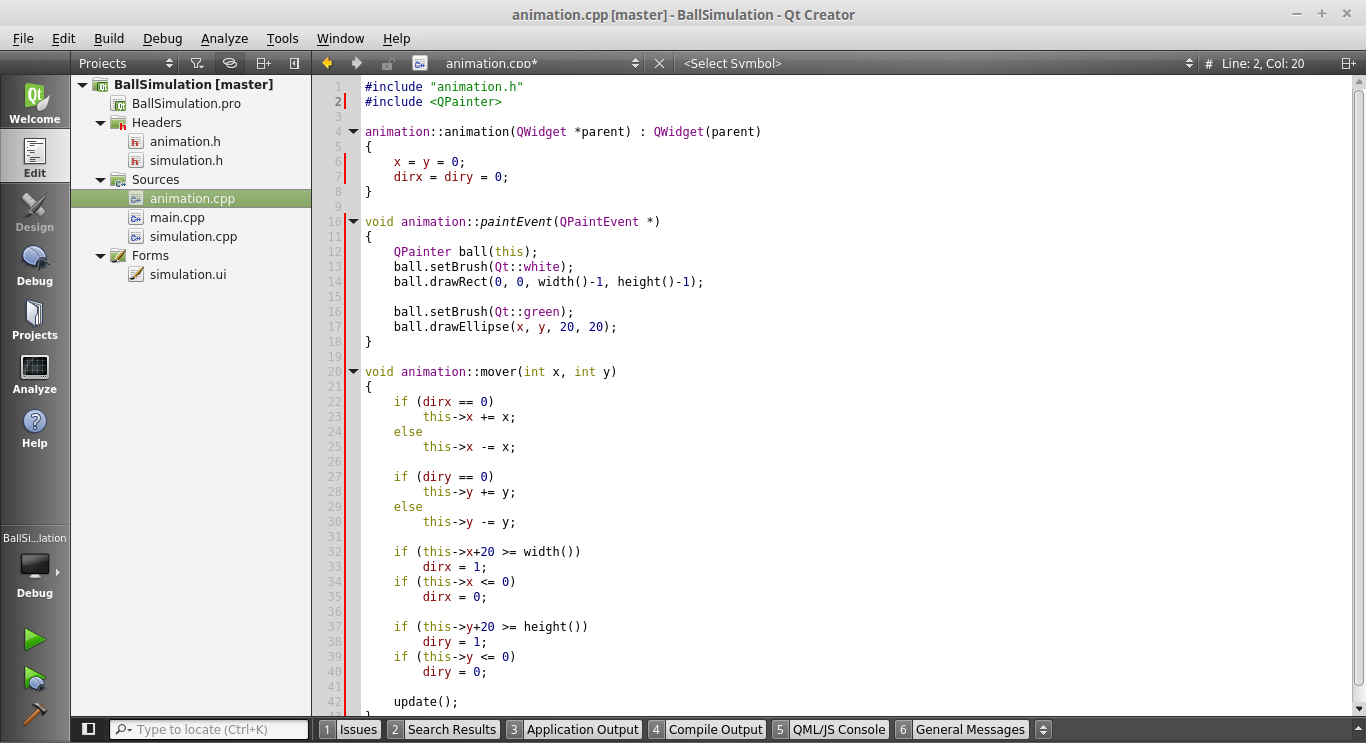
Task: Show the QML/JS Console pane
Action: pos(830,730)
